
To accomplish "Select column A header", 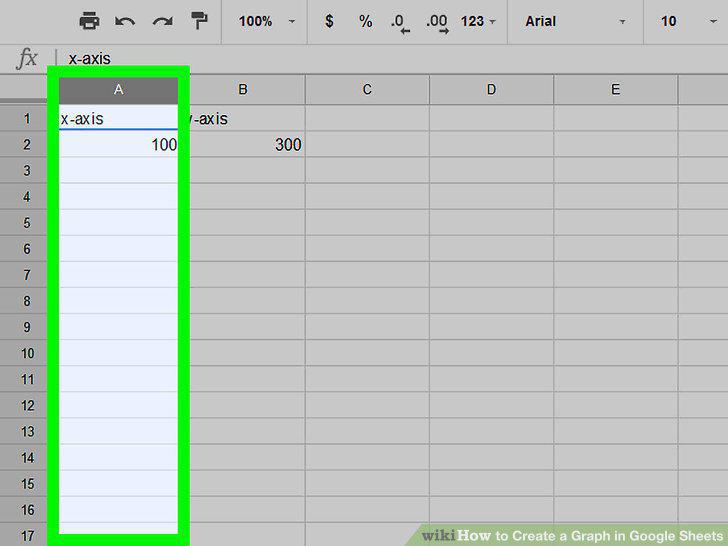I will tap(118, 90).
